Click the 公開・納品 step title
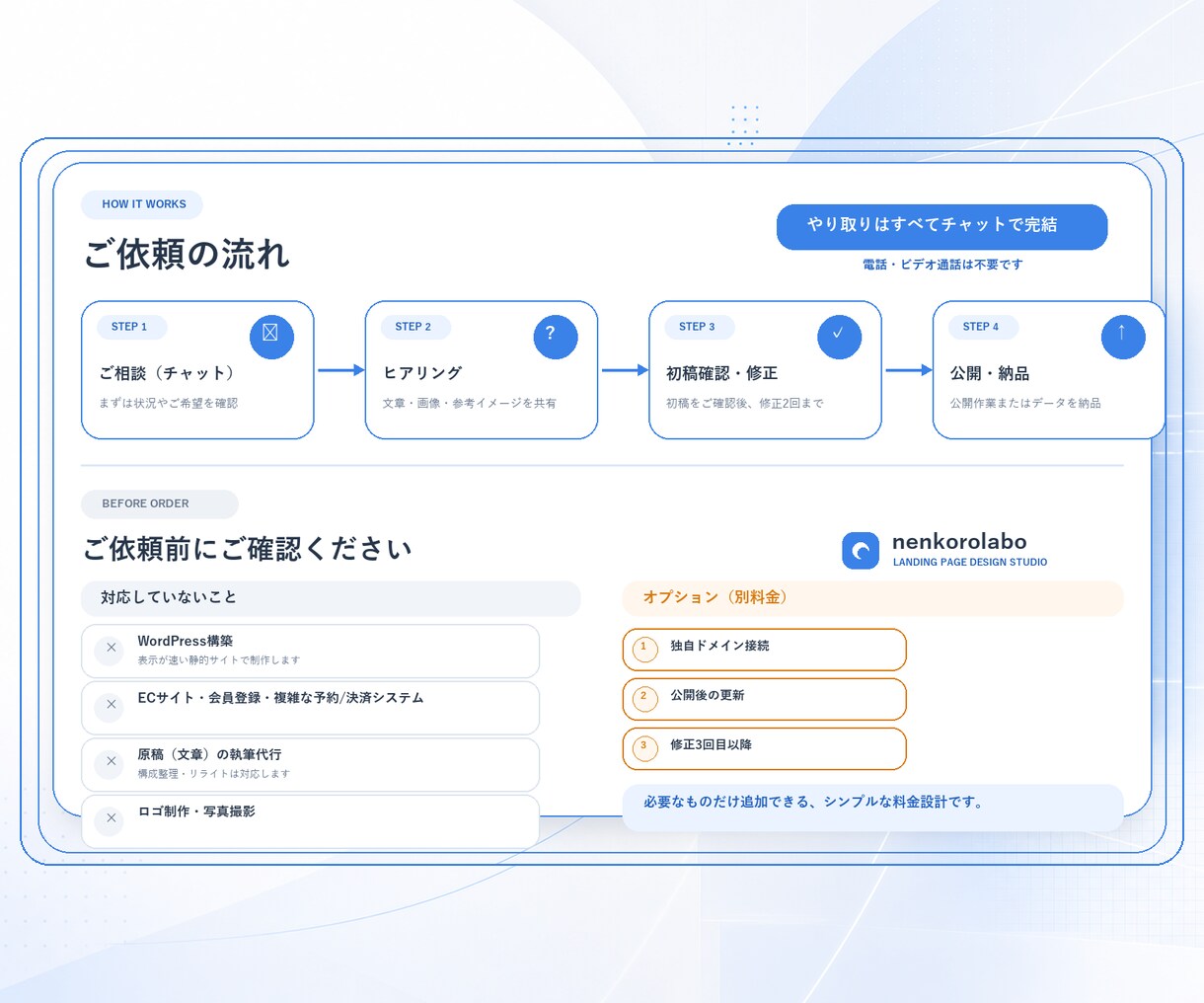This screenshot has height=1003, width=1204. pos(990,373)
